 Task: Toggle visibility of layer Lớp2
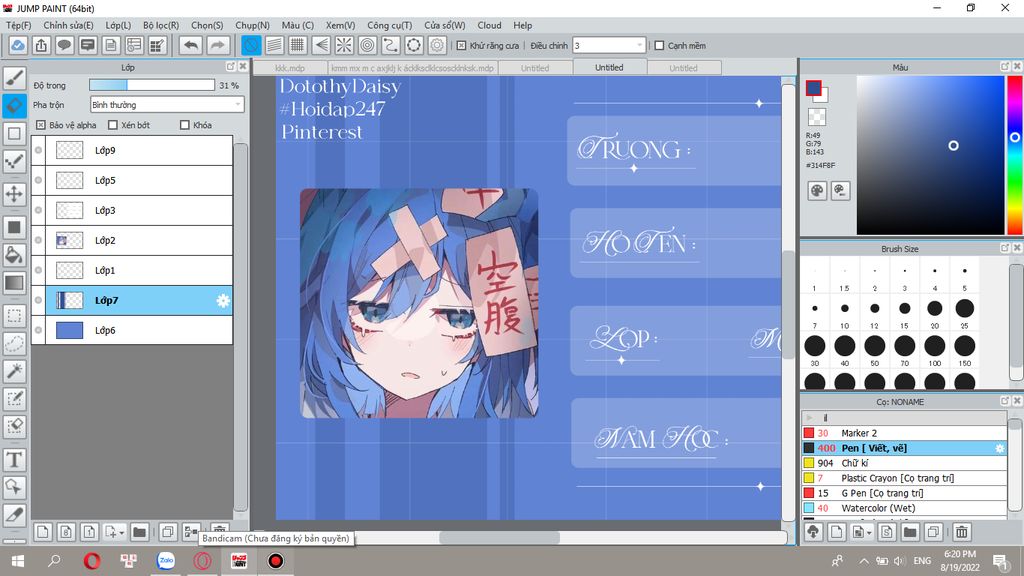[39, 240]
